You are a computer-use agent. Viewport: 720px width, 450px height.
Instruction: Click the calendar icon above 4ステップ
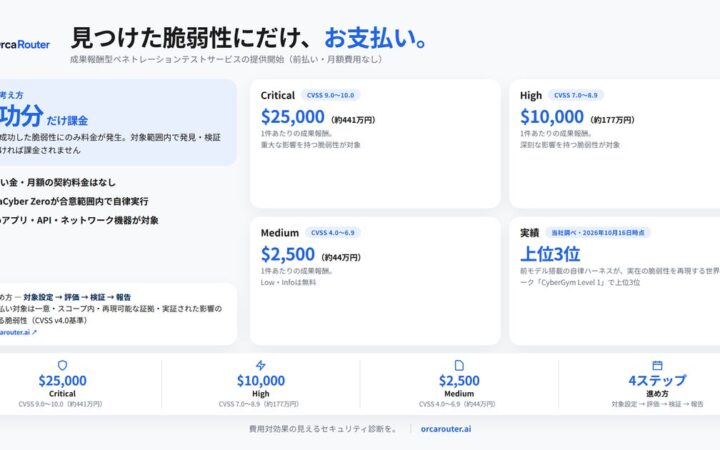point(658,365)
